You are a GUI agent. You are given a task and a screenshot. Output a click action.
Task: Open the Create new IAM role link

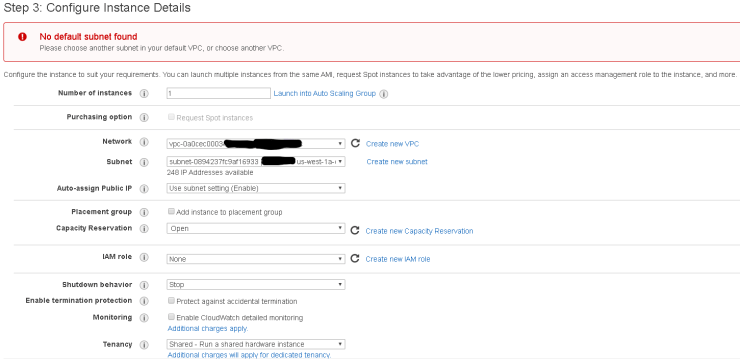[398, 259]
